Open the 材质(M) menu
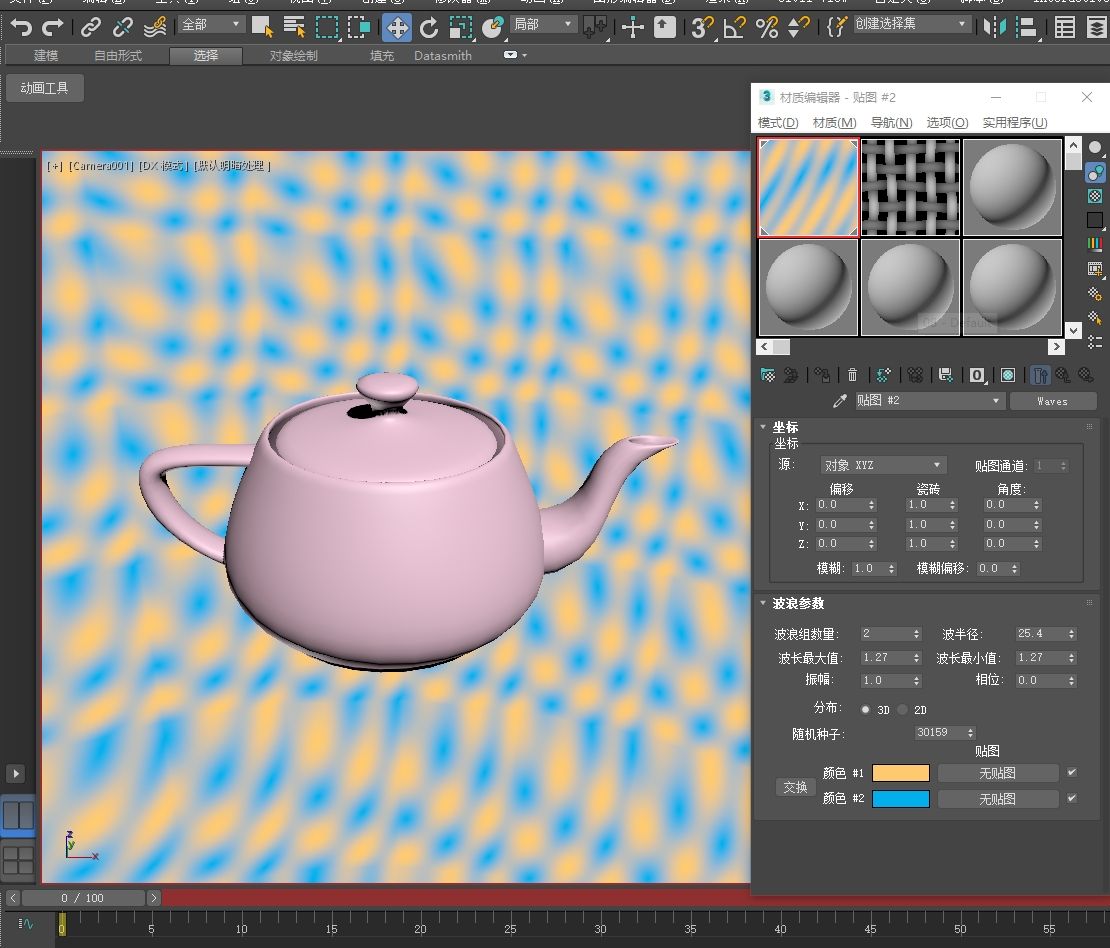The height and width of the screenshot is (948, 1110). 835,122
